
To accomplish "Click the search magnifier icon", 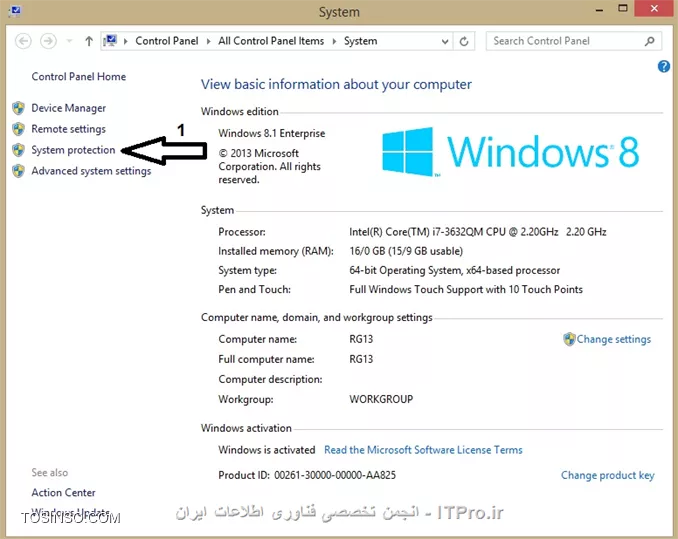I will [649, 41].
